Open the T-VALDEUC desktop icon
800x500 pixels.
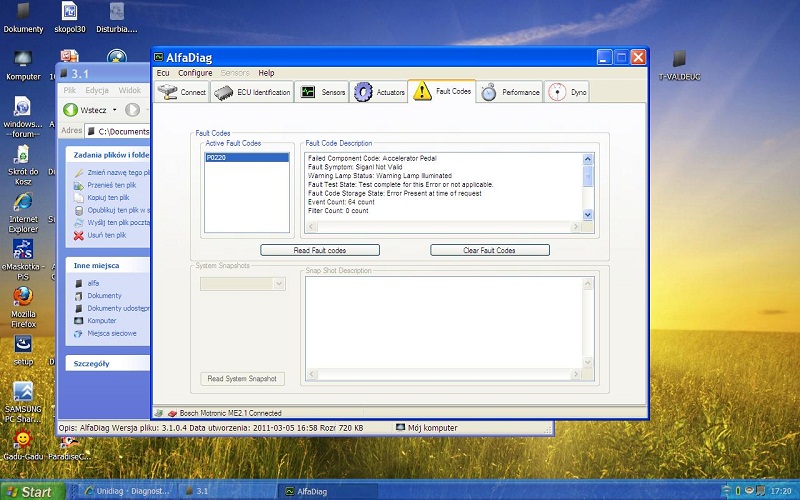[679, 65]
